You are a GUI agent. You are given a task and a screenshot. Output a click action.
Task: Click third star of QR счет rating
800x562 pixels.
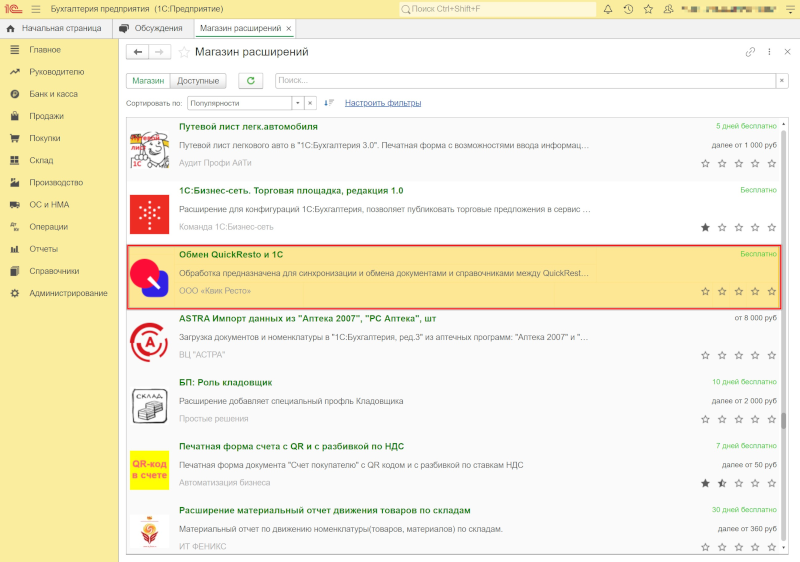click(738, 483)
